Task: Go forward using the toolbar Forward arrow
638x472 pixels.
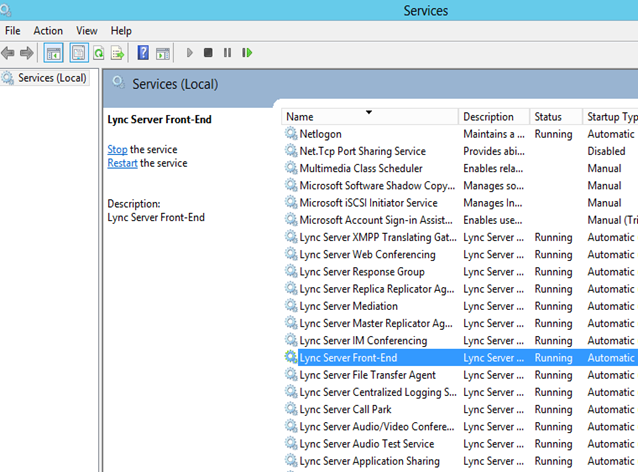Action: 26,53
